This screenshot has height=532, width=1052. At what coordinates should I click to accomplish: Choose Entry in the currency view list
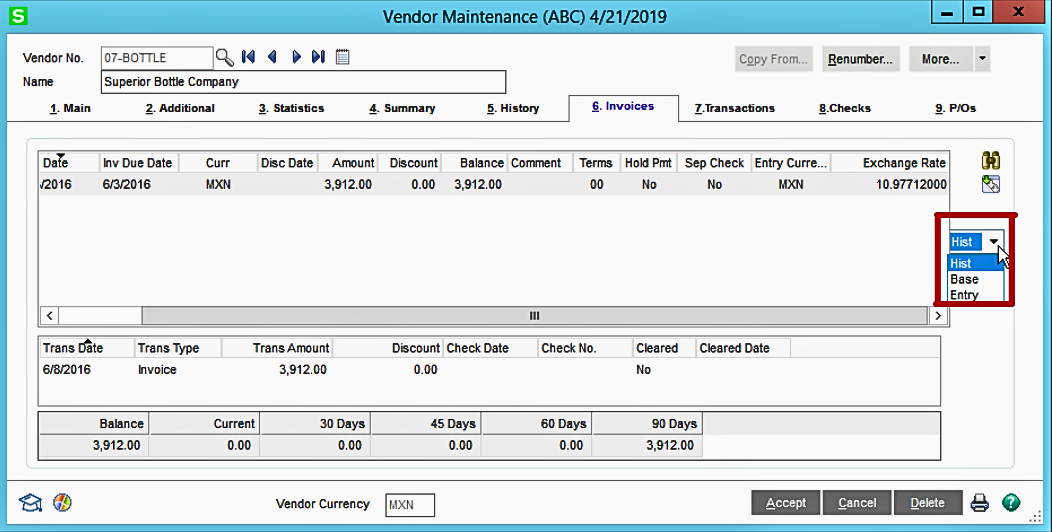tap(964, 295)
